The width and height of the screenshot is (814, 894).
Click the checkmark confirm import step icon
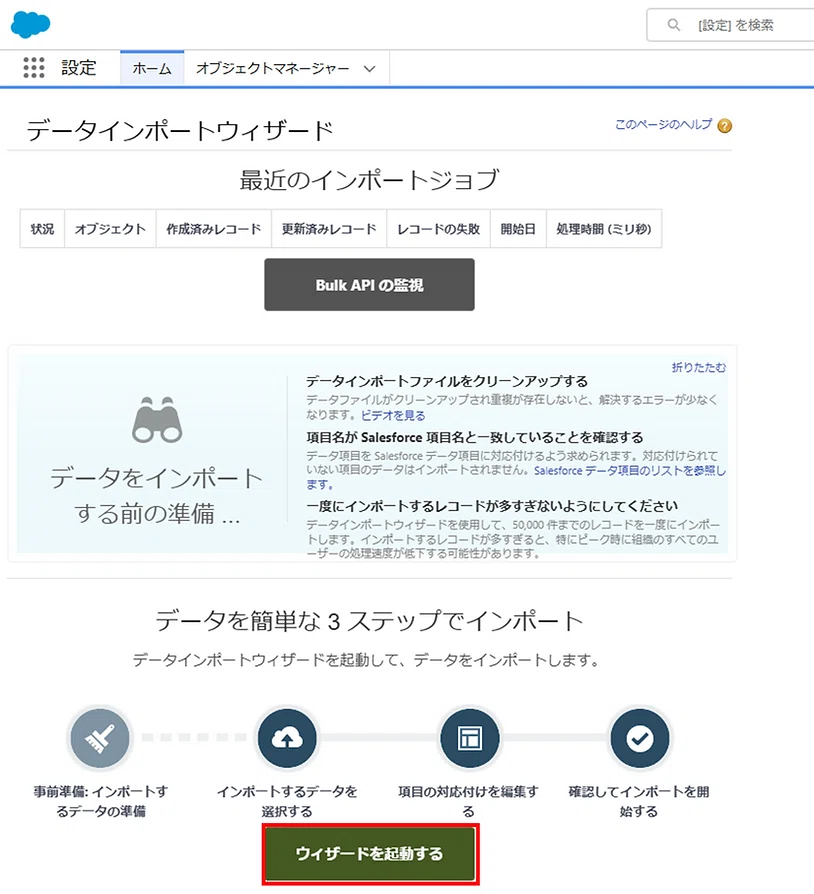click(640, 738)
